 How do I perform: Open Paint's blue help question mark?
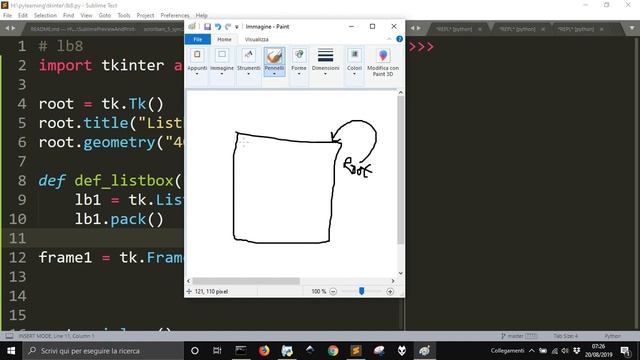click(399, 39)
